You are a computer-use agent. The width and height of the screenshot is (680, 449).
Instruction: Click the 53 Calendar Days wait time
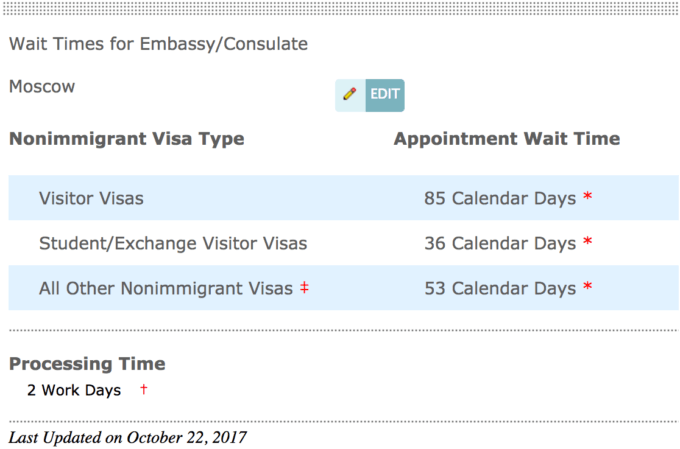500,288
